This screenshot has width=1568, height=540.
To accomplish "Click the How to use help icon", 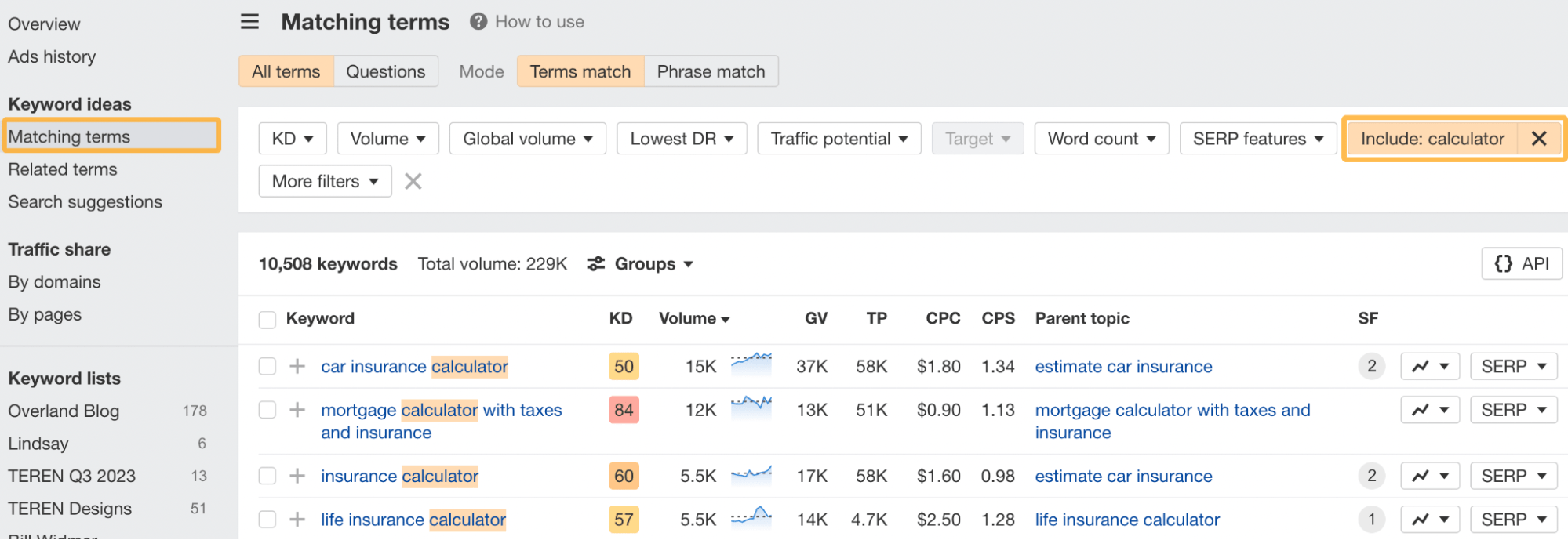I will click(478, 22).
